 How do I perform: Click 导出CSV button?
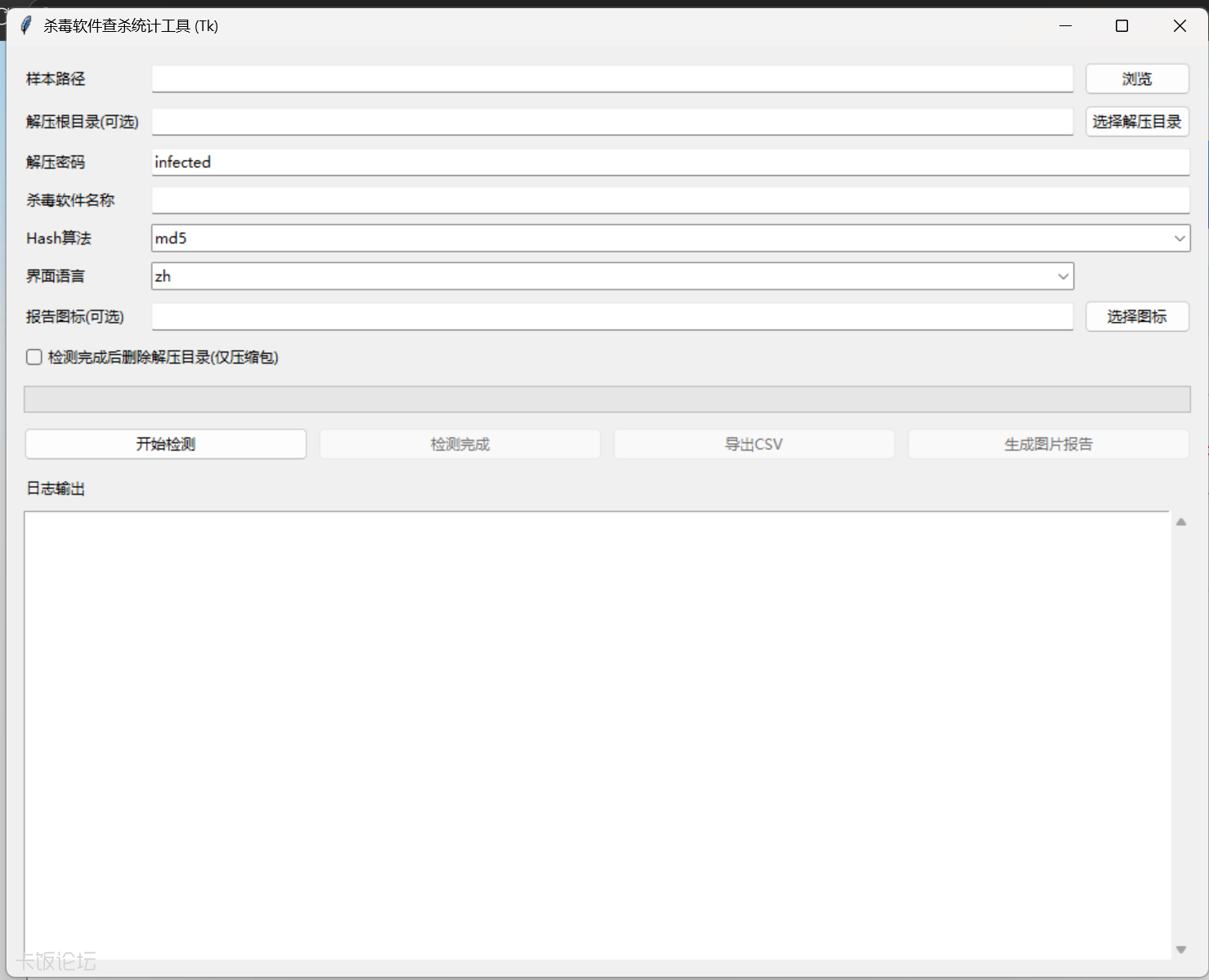(754, 444)
